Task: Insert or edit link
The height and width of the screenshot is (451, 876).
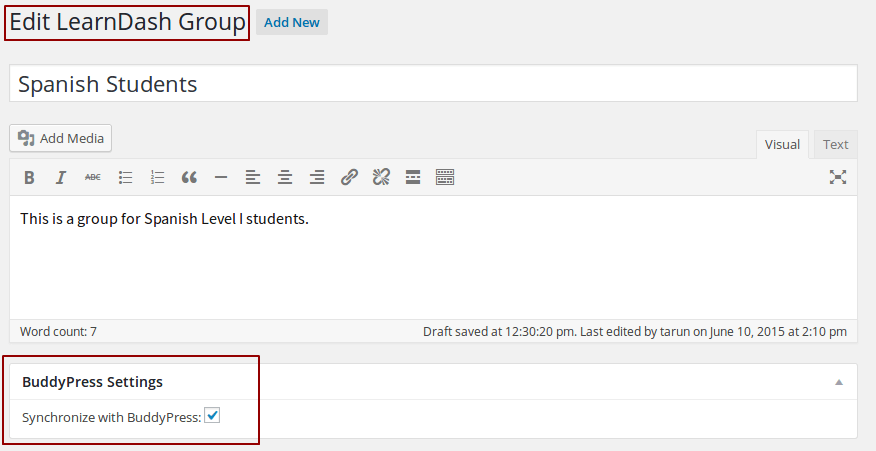Action: pyautogui.click(x=349, y=178)
